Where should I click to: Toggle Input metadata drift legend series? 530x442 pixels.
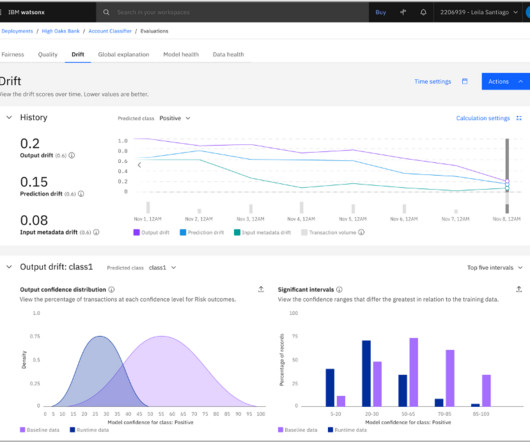[262, 232]
